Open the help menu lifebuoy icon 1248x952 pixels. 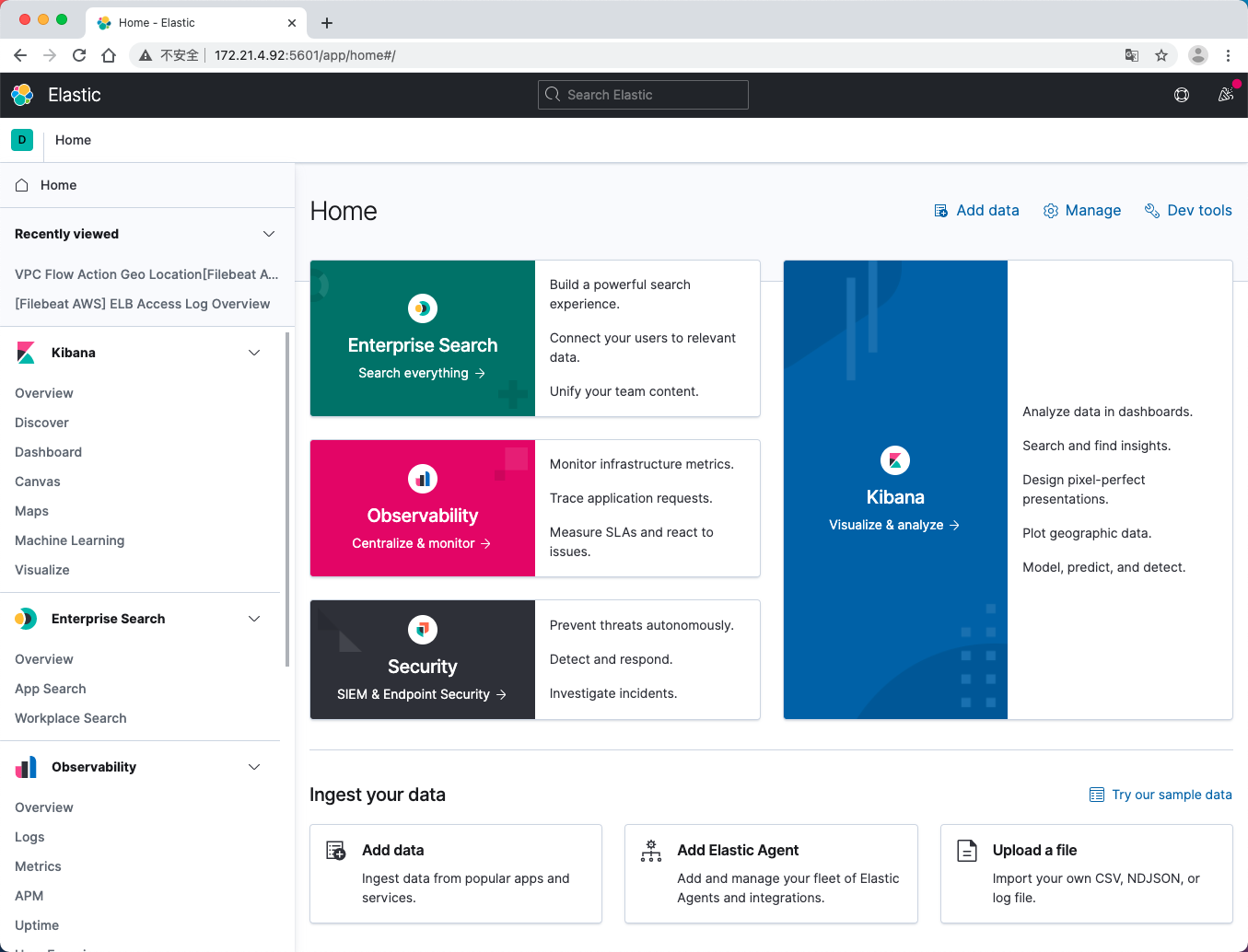pos(1182,95)
